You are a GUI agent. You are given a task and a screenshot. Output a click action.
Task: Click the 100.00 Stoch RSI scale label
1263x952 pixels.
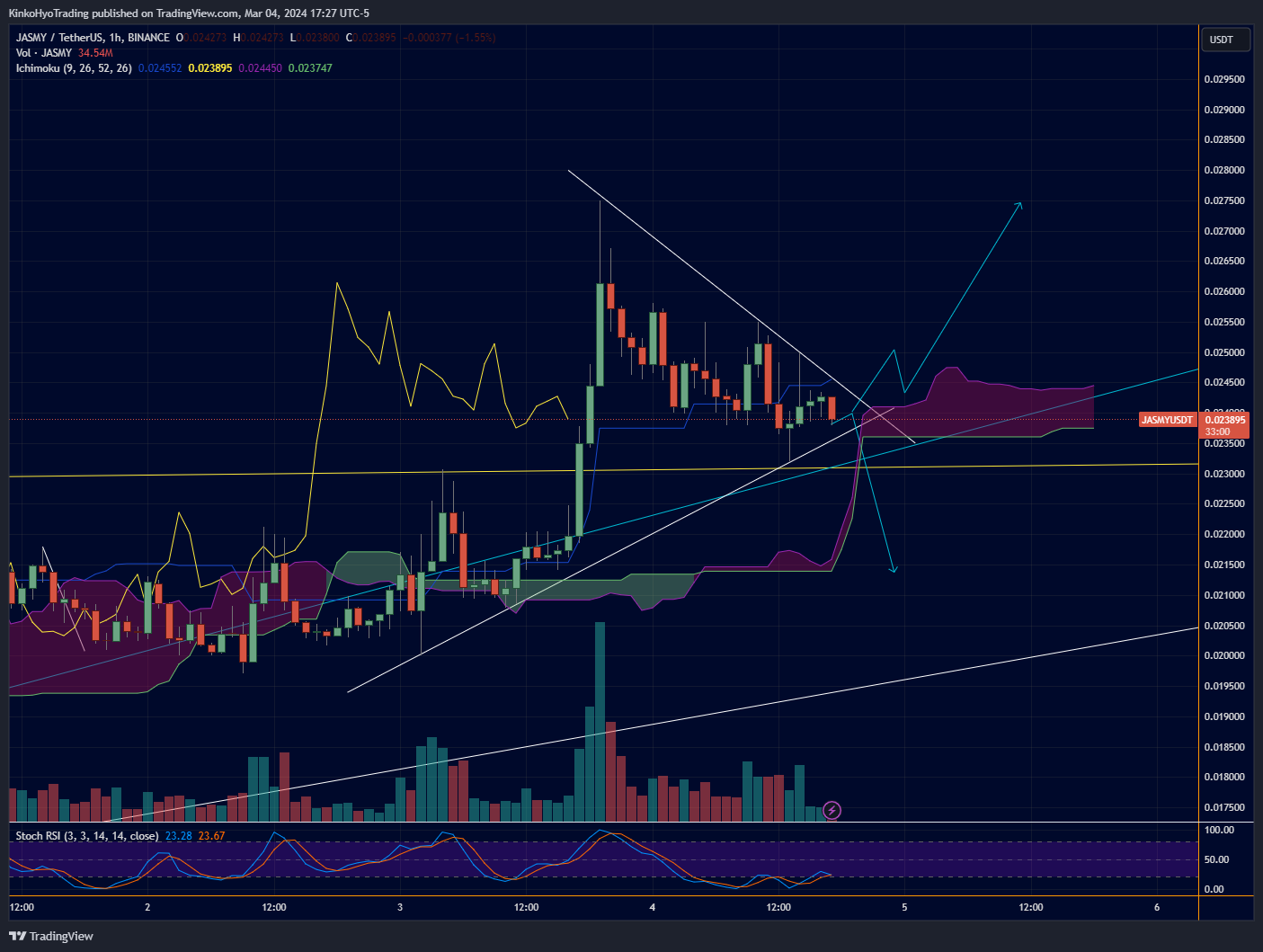pyautogui.click(x=1219, y=830)
